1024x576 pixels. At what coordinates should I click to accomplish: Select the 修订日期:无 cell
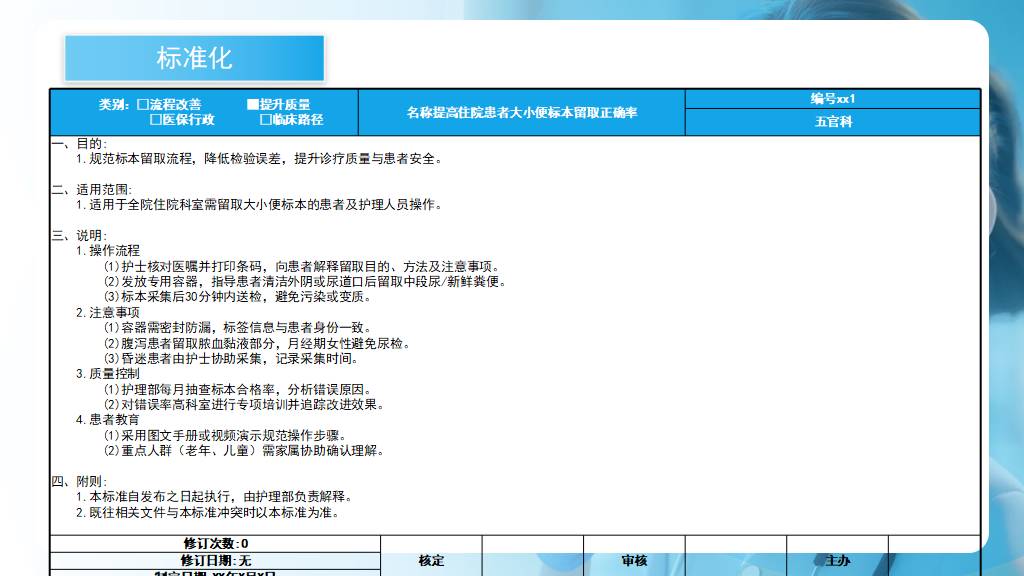[x=215, y=561]
